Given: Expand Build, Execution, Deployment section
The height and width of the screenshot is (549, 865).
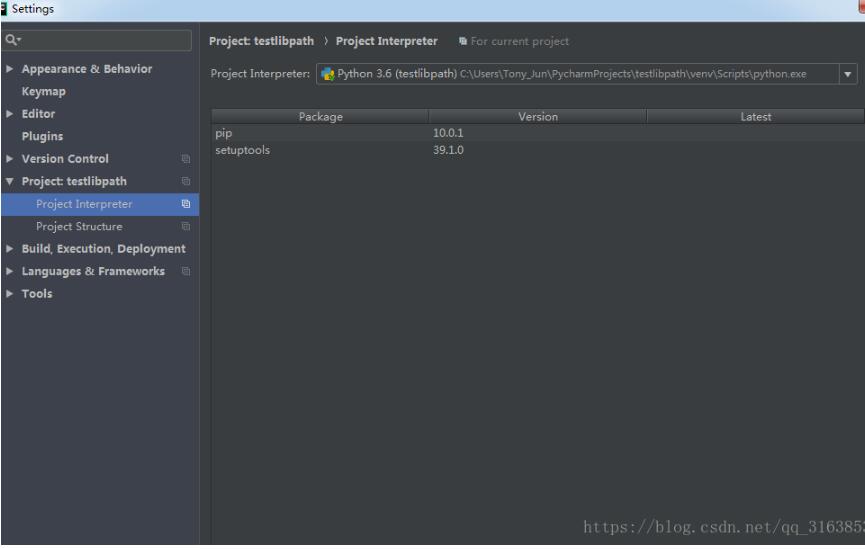Looking at the screenshot, I should pyautogui.click(x=9, y=249).
